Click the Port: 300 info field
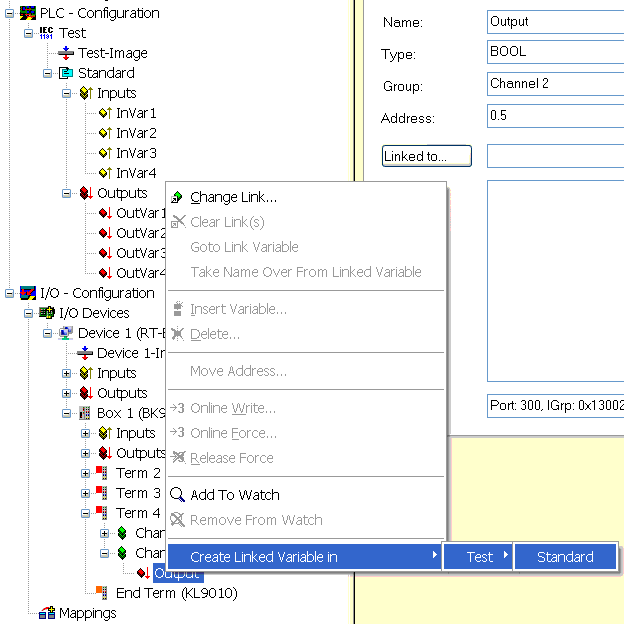Viewport: 624px width, 624px height. click(556, 406)
